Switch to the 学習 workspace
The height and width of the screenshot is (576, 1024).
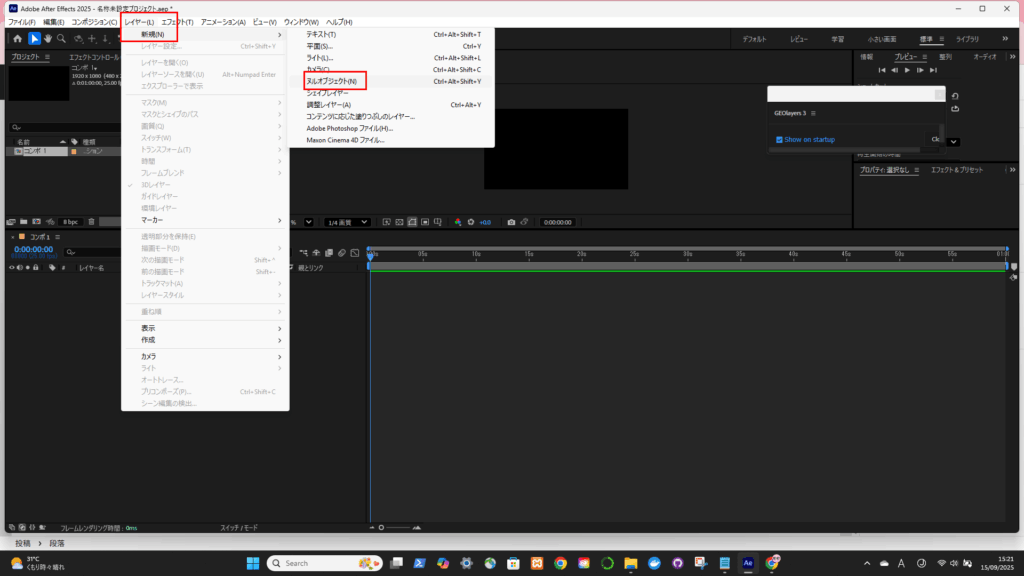(837, 39)
